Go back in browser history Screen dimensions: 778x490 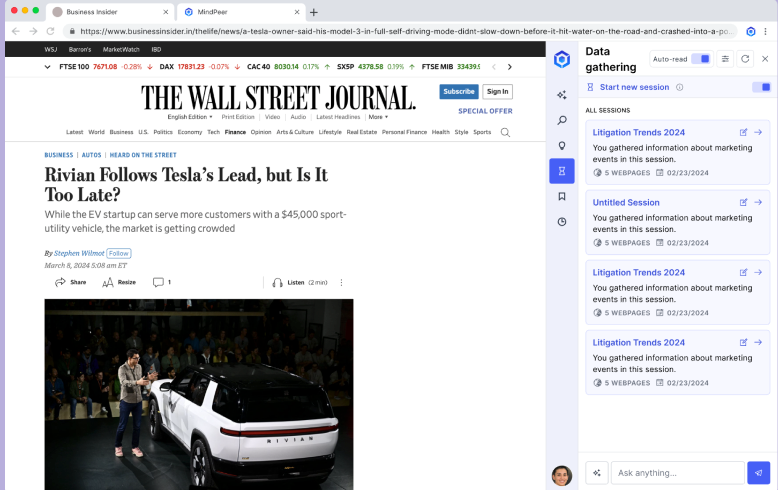[x=16, y=31]
